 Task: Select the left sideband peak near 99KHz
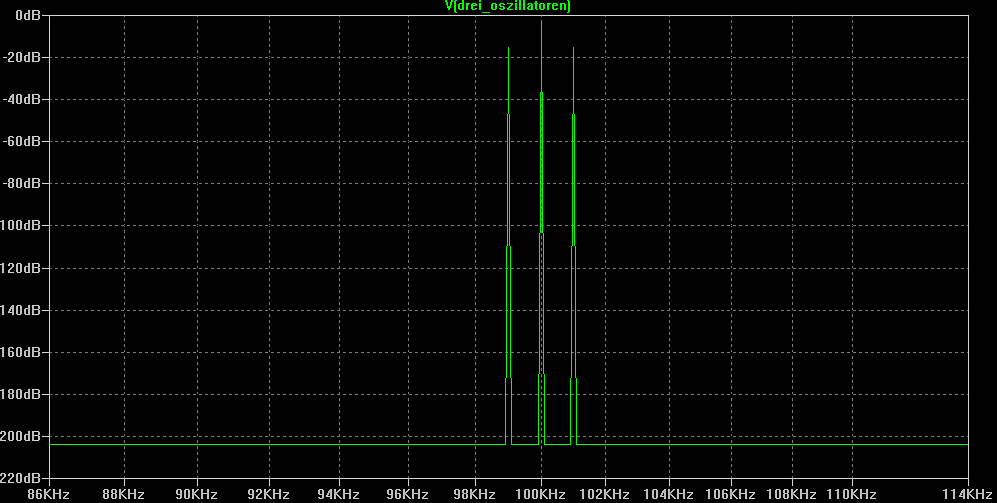click(x=509, y=49)
